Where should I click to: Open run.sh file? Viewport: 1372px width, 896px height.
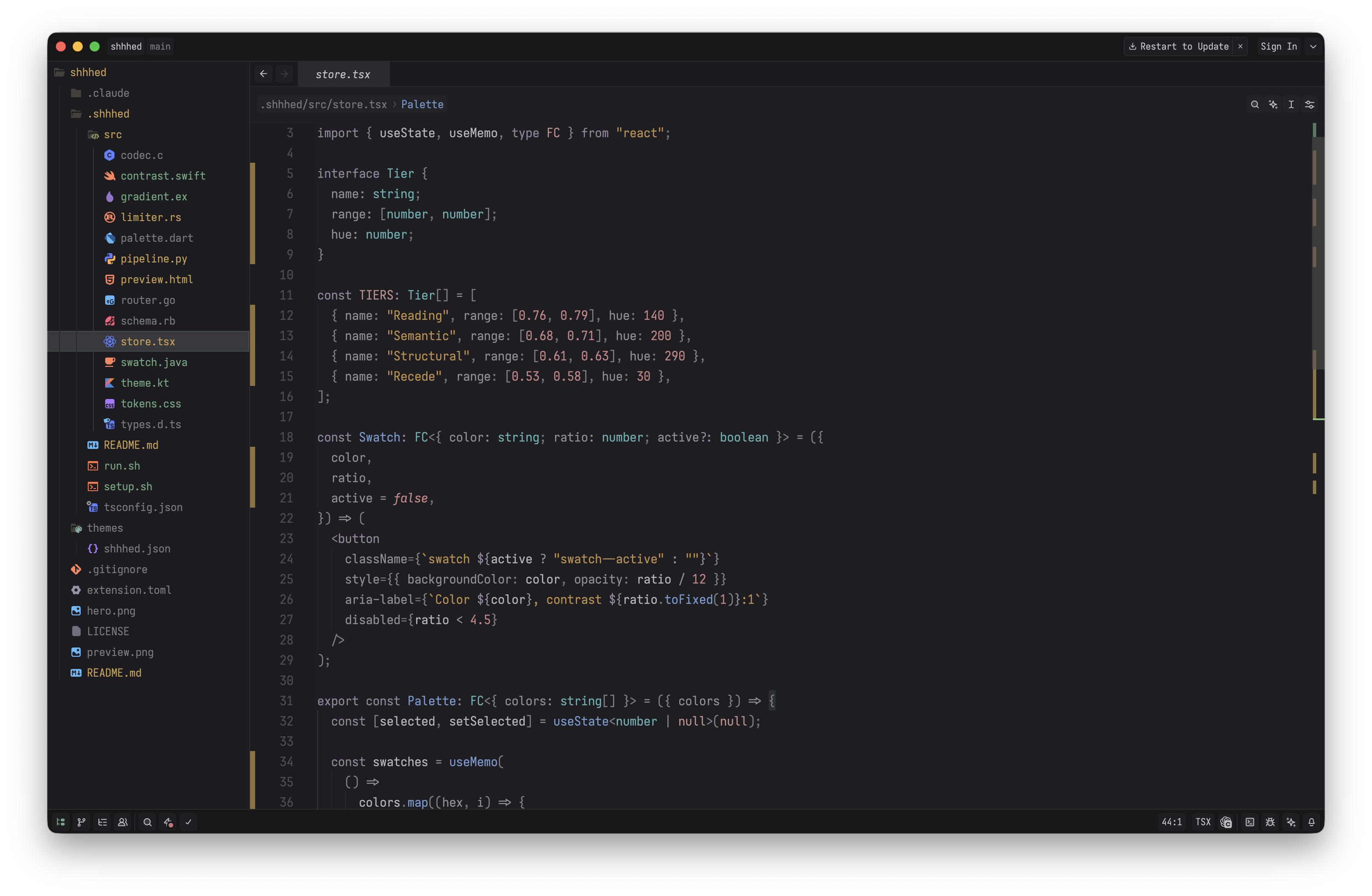pyautogui.click(x=148, y=466)
